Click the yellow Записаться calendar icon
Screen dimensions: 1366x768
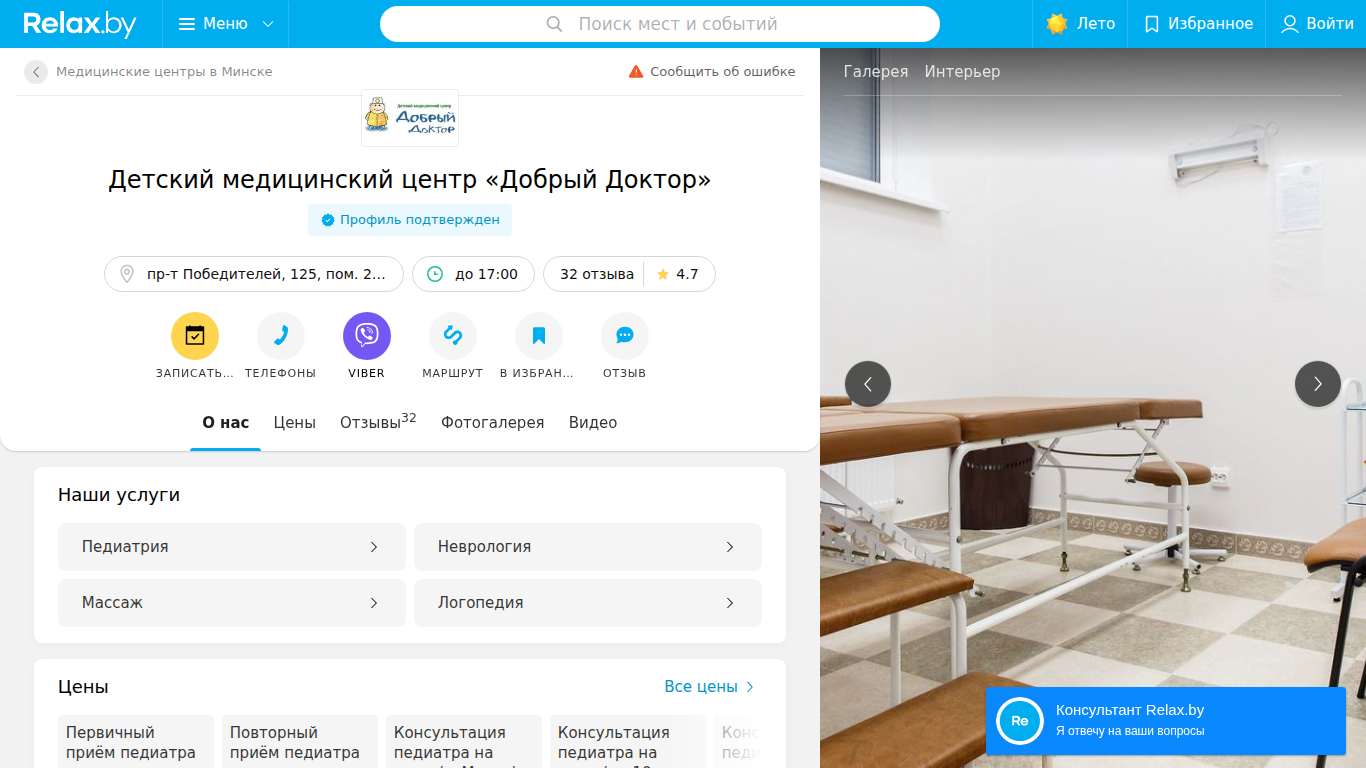195,336
